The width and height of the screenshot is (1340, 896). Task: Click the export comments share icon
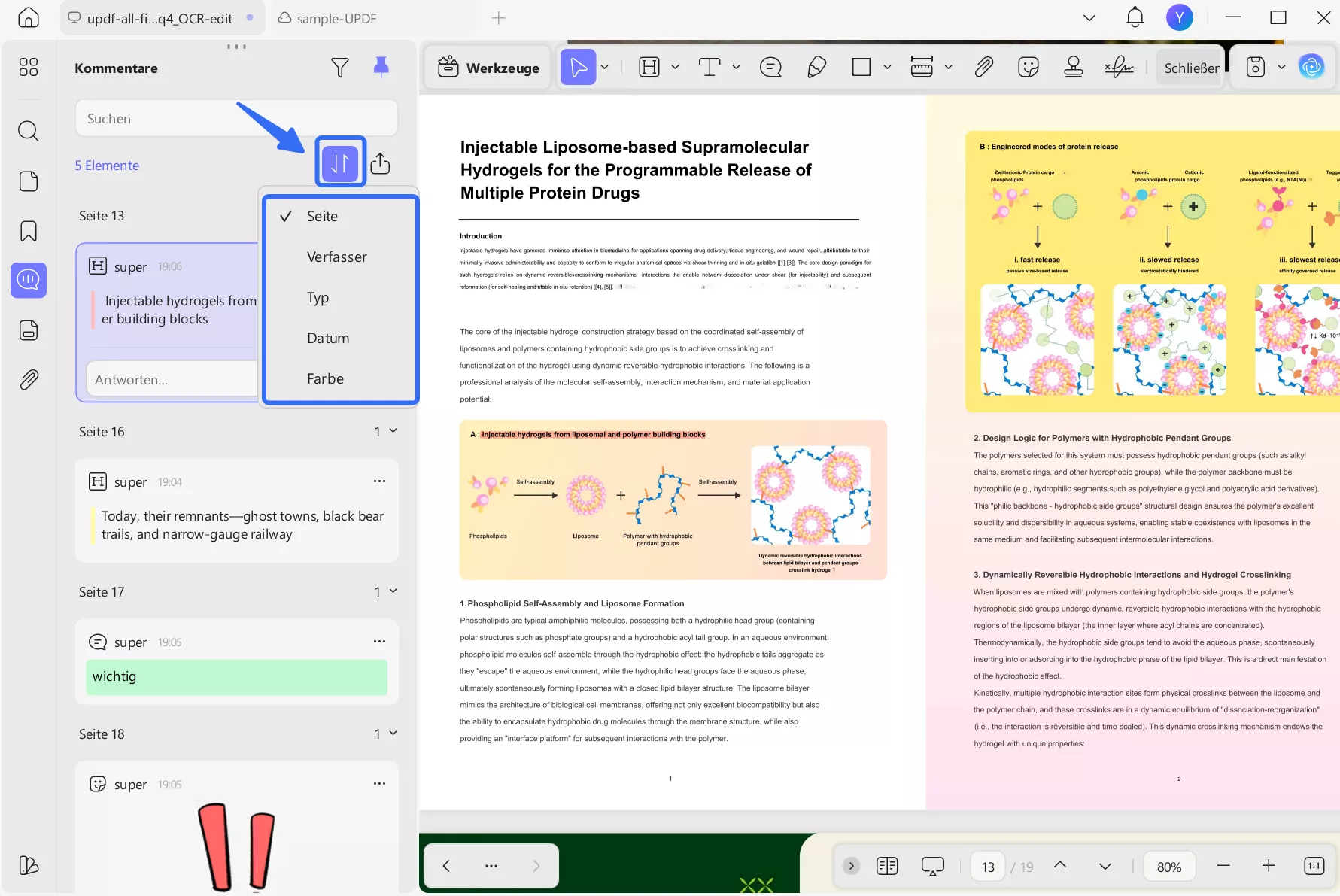(380, 163)
